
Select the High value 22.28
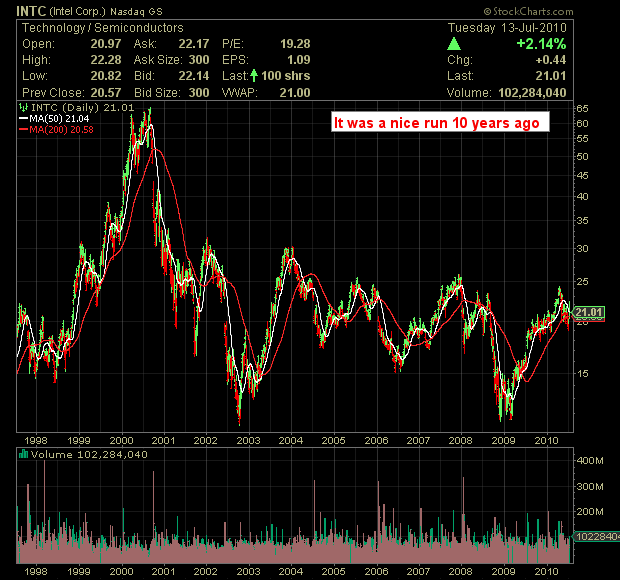tap(106, 60)
